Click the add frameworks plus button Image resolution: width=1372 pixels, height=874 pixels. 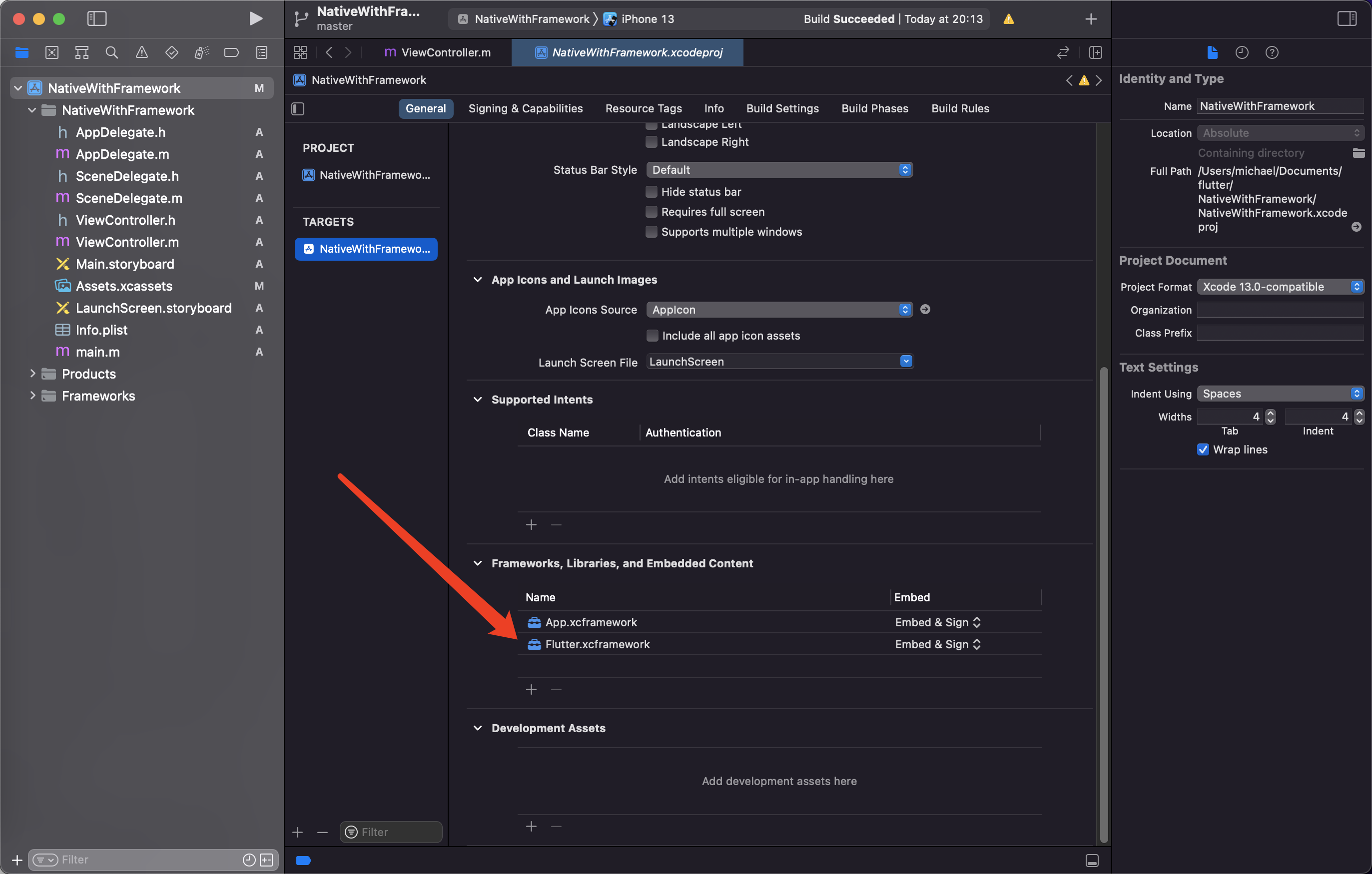pyautogui.click(x=530, y=689)
